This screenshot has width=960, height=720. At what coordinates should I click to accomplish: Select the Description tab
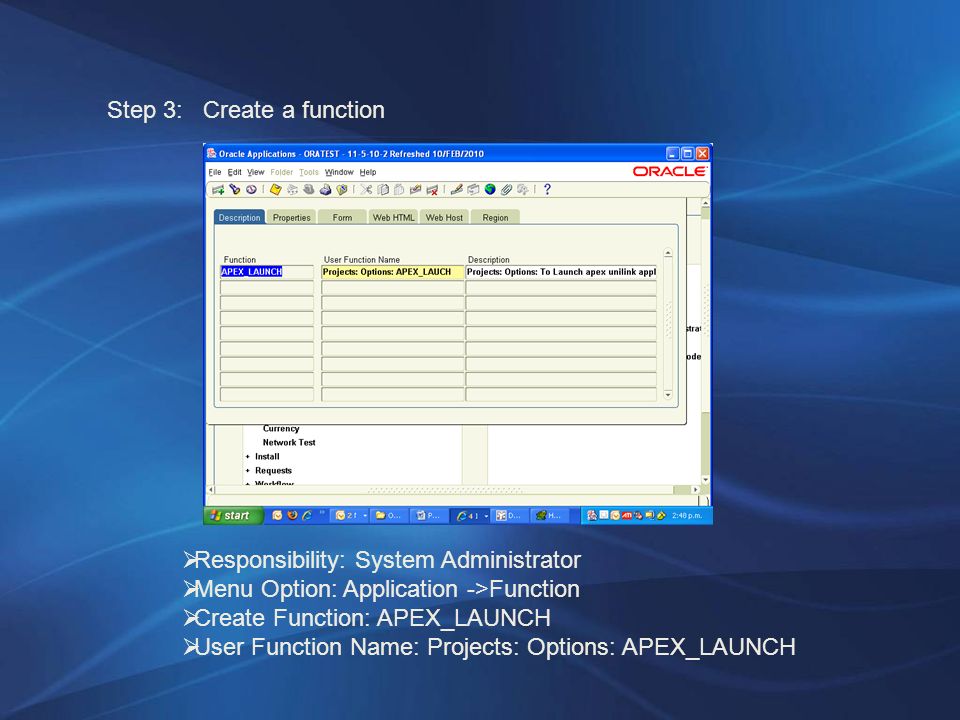click(x=239, y=217)
